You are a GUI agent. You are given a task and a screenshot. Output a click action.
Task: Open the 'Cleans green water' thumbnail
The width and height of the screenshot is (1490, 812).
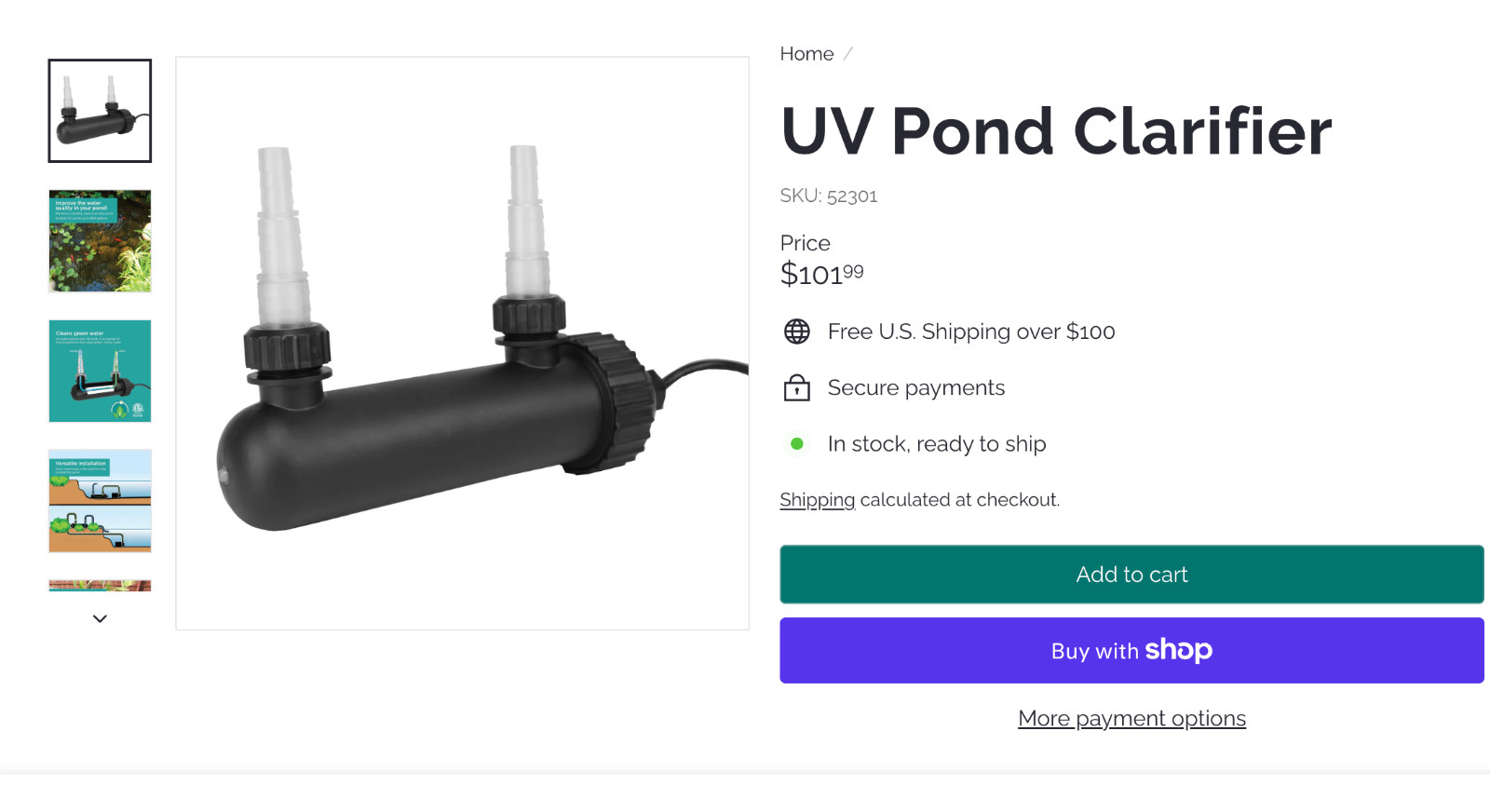coord(100,371)
